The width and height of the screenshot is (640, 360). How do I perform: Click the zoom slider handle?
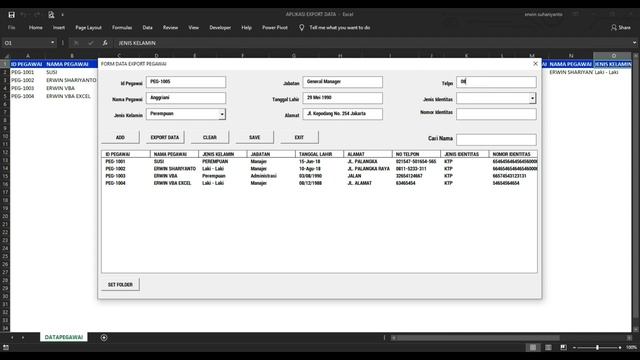click(x=597, y=347)
